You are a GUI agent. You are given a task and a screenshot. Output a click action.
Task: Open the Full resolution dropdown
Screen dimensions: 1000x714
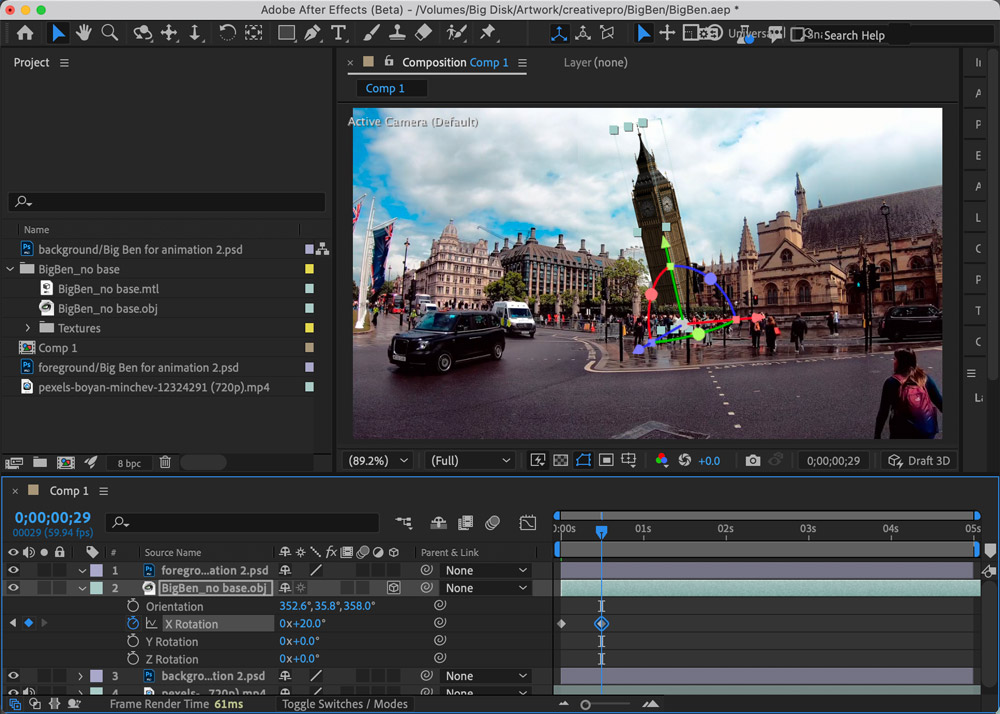[469, 461]
